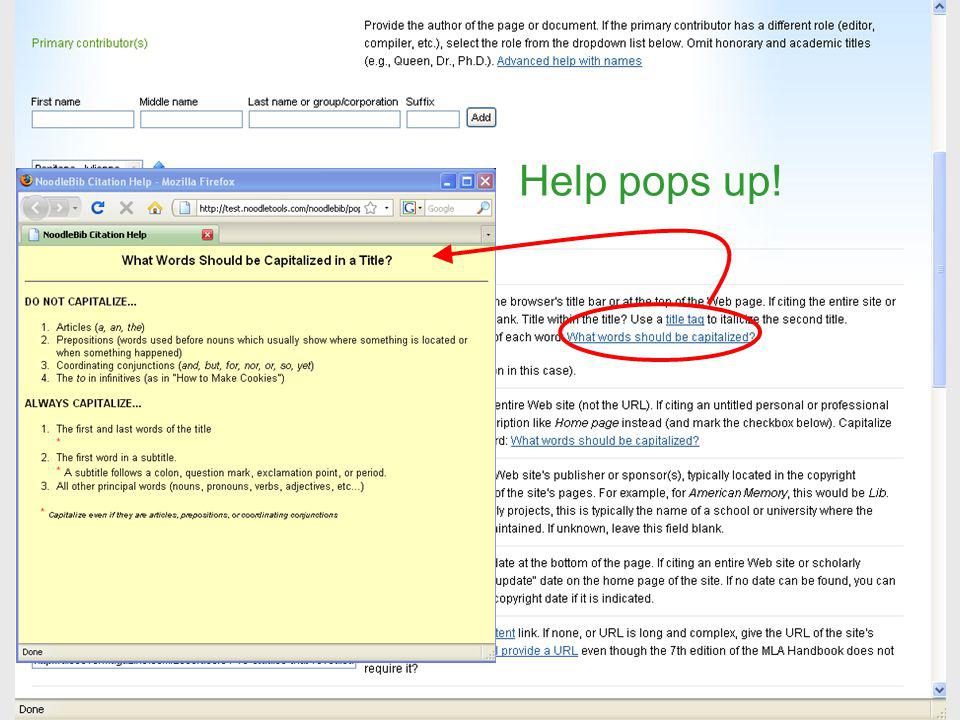
Task: Reload the NoodleBib Citation Help page
Action: point(98,208)
